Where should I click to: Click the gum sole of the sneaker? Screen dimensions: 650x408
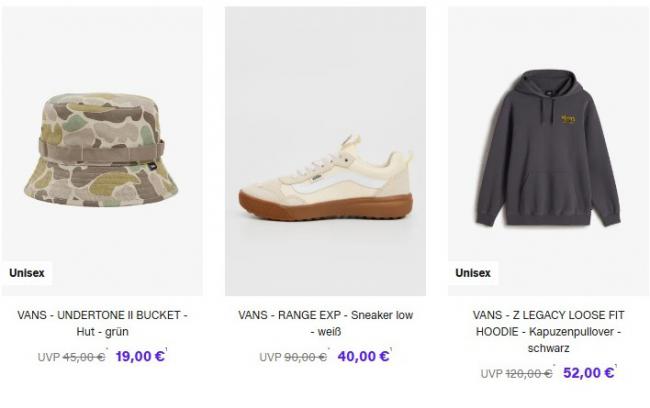click(x=326, y=206)
